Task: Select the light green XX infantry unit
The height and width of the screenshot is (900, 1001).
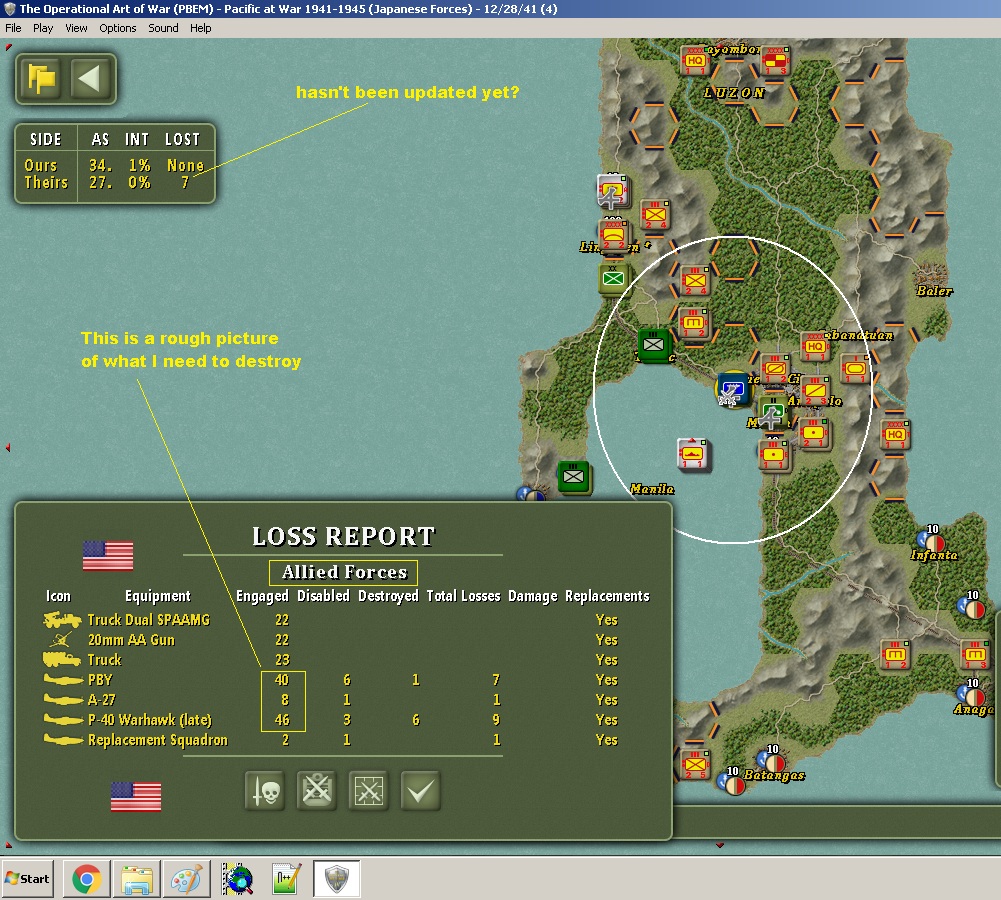Action: 613,278
